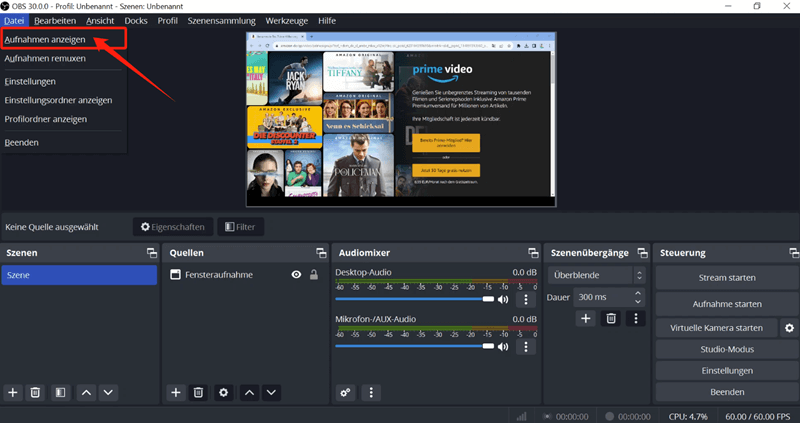This screenshot has height=423, width=800.
Task: Move source down in Quellen list
Action: [x=271, y=392]
